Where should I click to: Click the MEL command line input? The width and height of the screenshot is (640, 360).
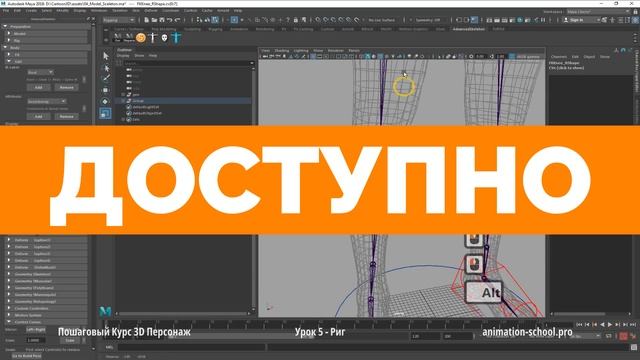[x=191, y=347]
